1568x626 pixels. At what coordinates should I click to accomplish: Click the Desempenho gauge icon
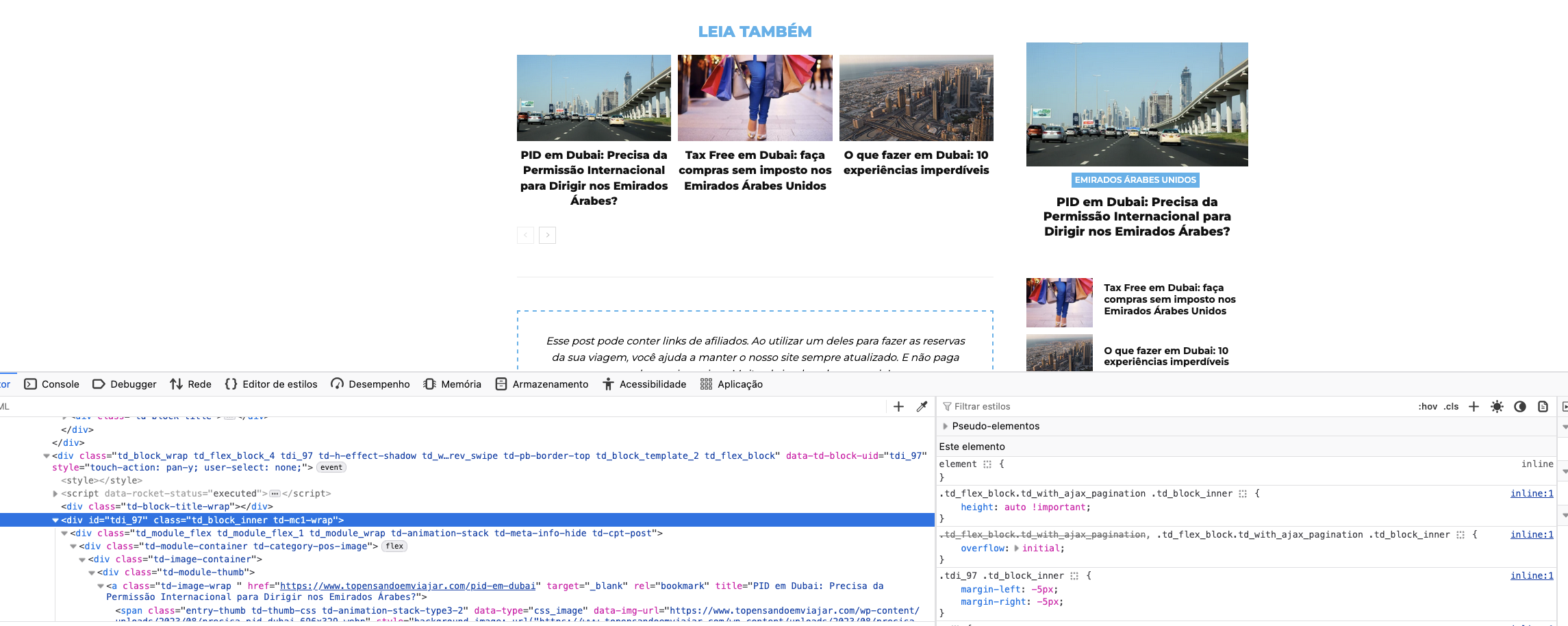tap(337, 384)
